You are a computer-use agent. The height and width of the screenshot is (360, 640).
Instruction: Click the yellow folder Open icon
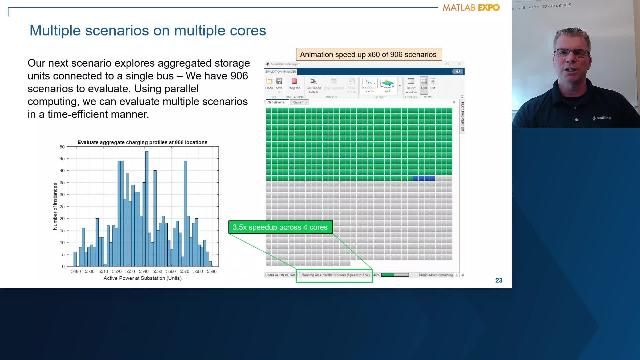click(x=269, y=81)
